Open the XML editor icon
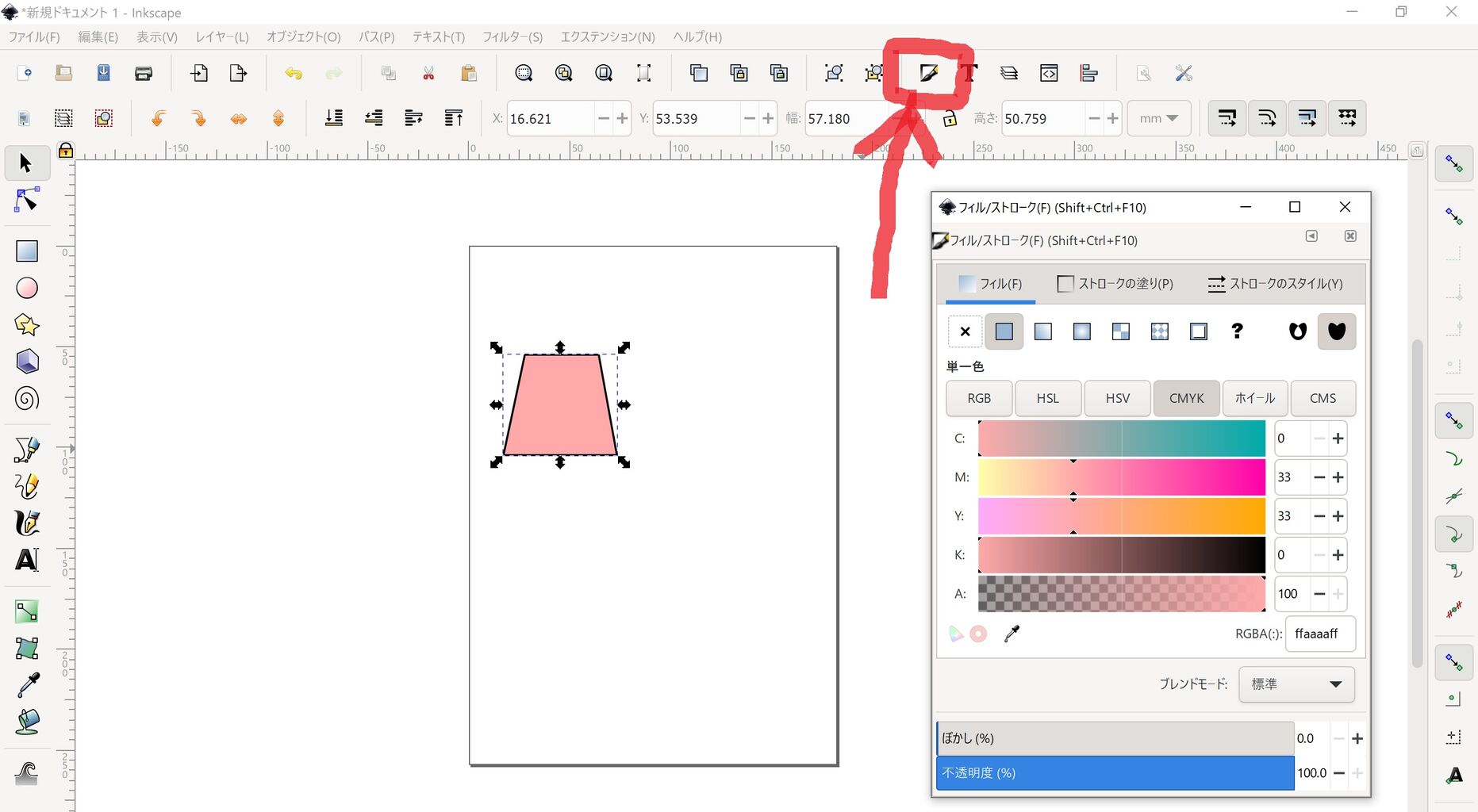1478x812 pixels. [x=1049, y=74]
